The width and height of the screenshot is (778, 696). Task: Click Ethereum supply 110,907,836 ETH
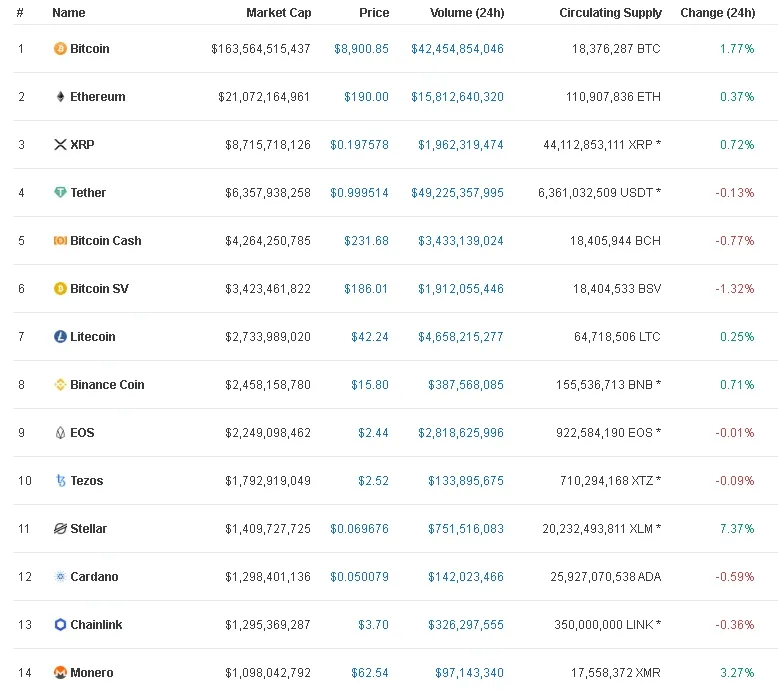pyautogui.click(x=613, y=97)
